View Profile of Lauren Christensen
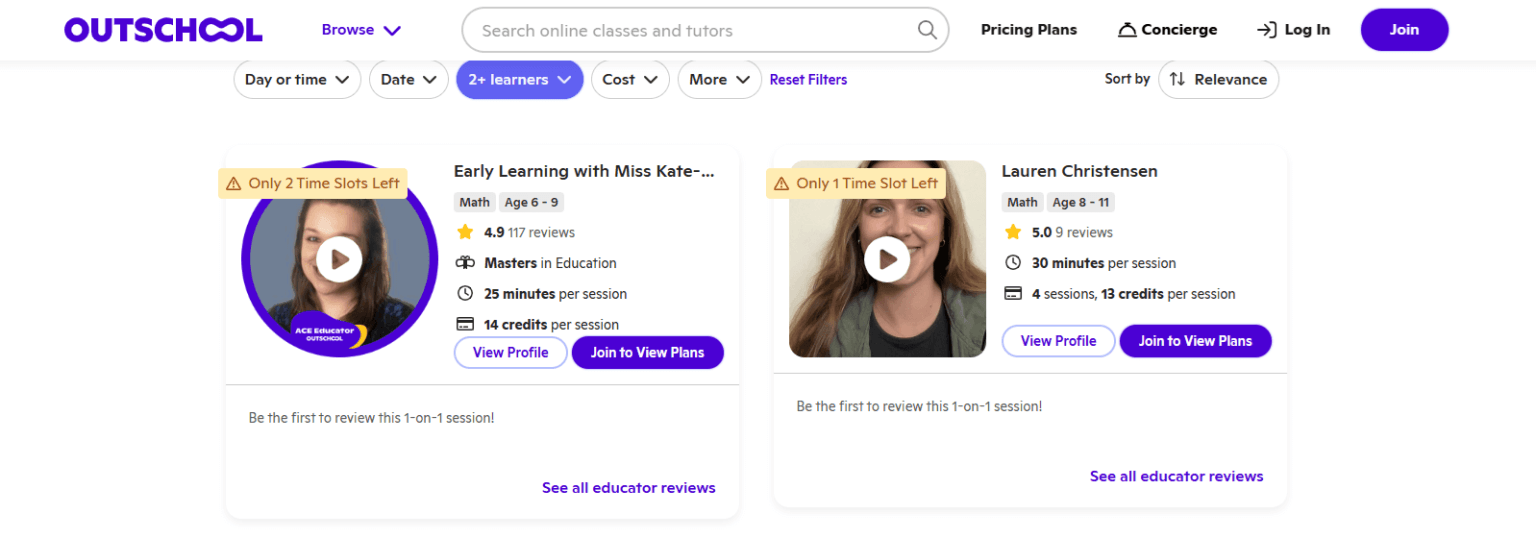The height and width of the screenshot is (538, 1536). coord(1058,341)
